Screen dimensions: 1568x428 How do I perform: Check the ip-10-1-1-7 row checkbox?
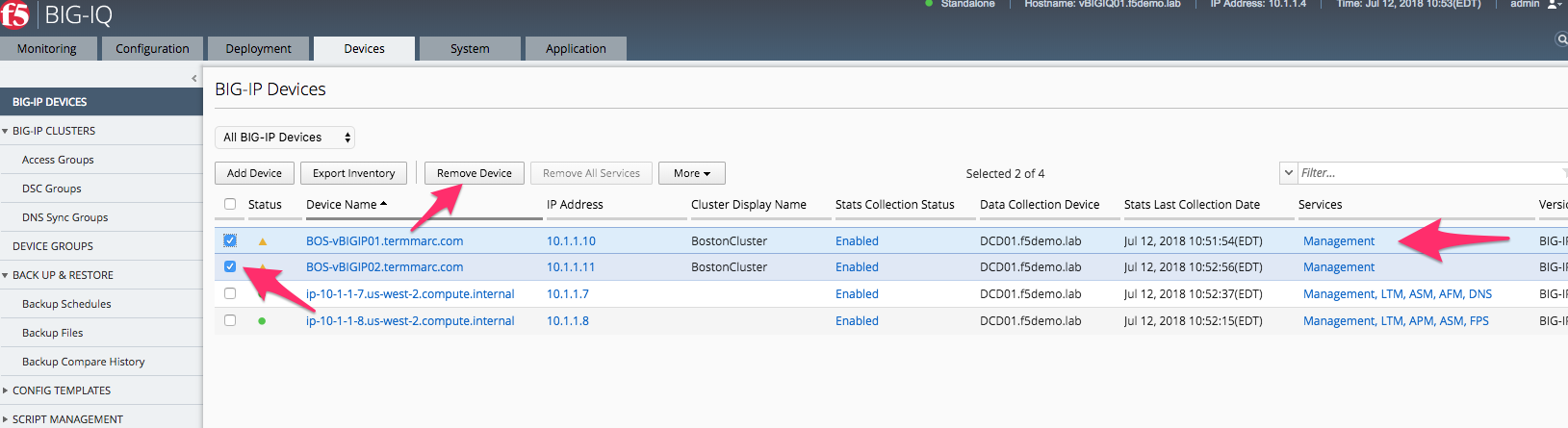tap(230, 293)
